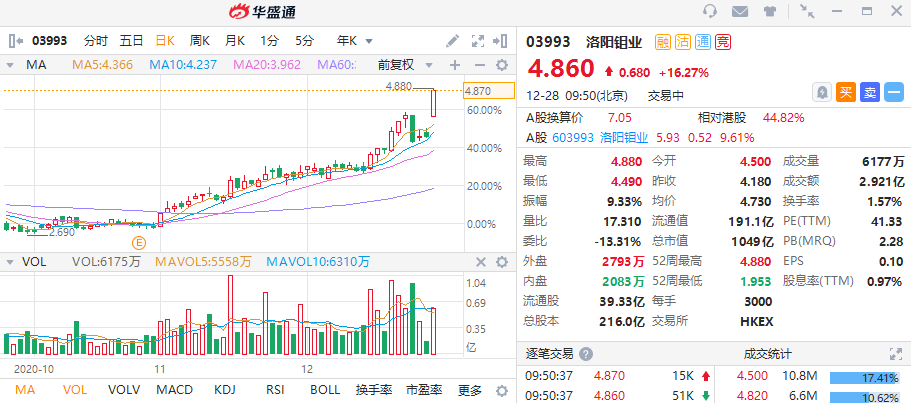The image size is (911, 403).
Task: Click the blue minus remove-watchlist button
Action: tap(894, 92)
